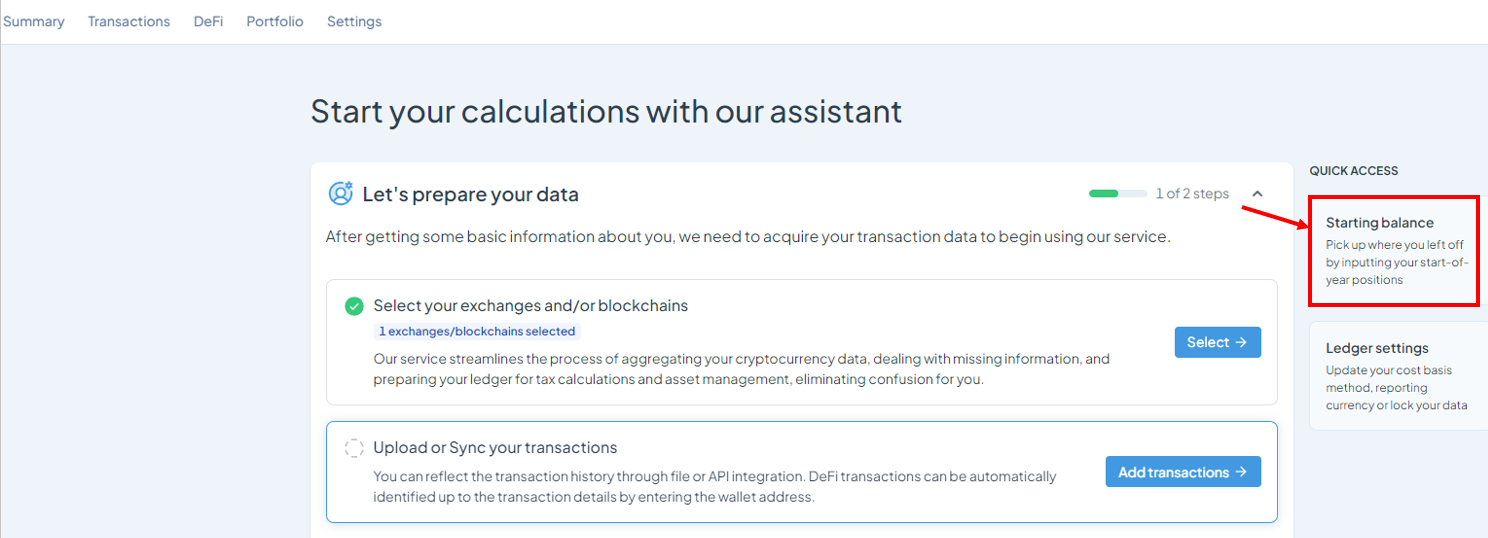Switch to the Transactions tab
The image size is (1488, 538).
click(129, 21)
